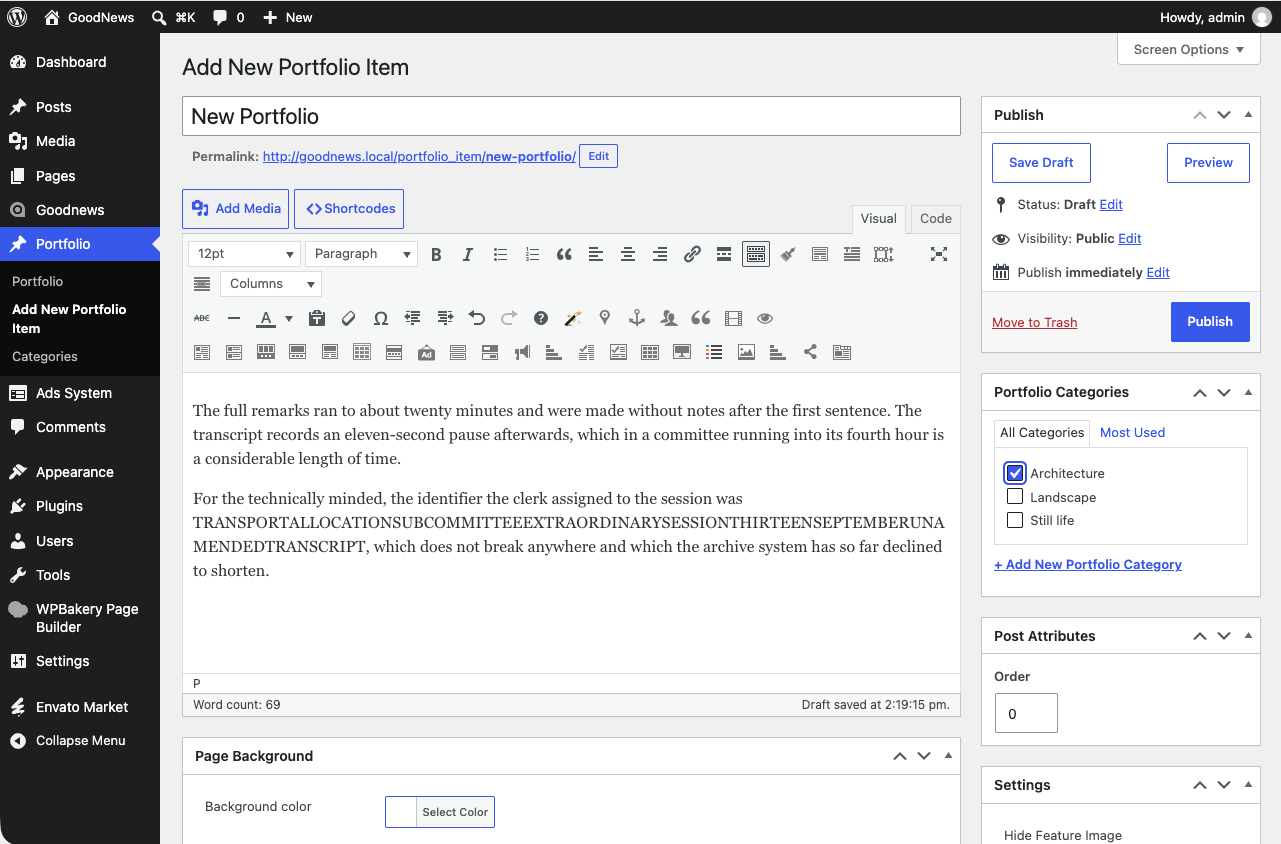Click Add New Portfolio Category link

pyautogui.click(x=1088, y=564)
